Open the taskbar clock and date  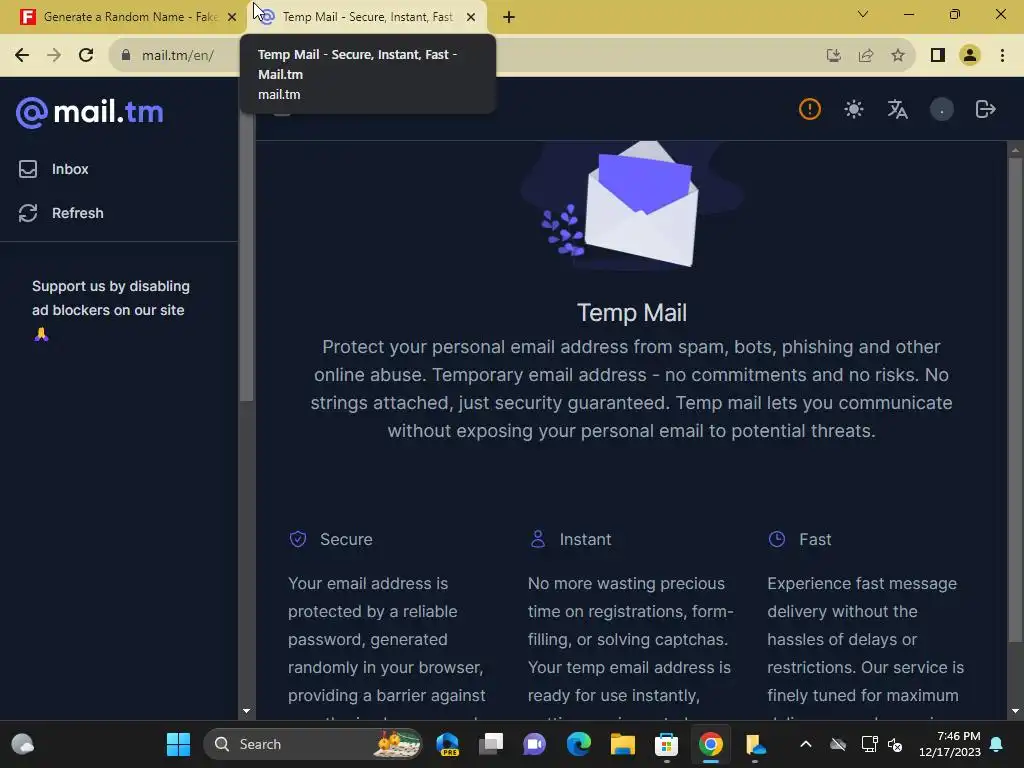tap(950, 744)
